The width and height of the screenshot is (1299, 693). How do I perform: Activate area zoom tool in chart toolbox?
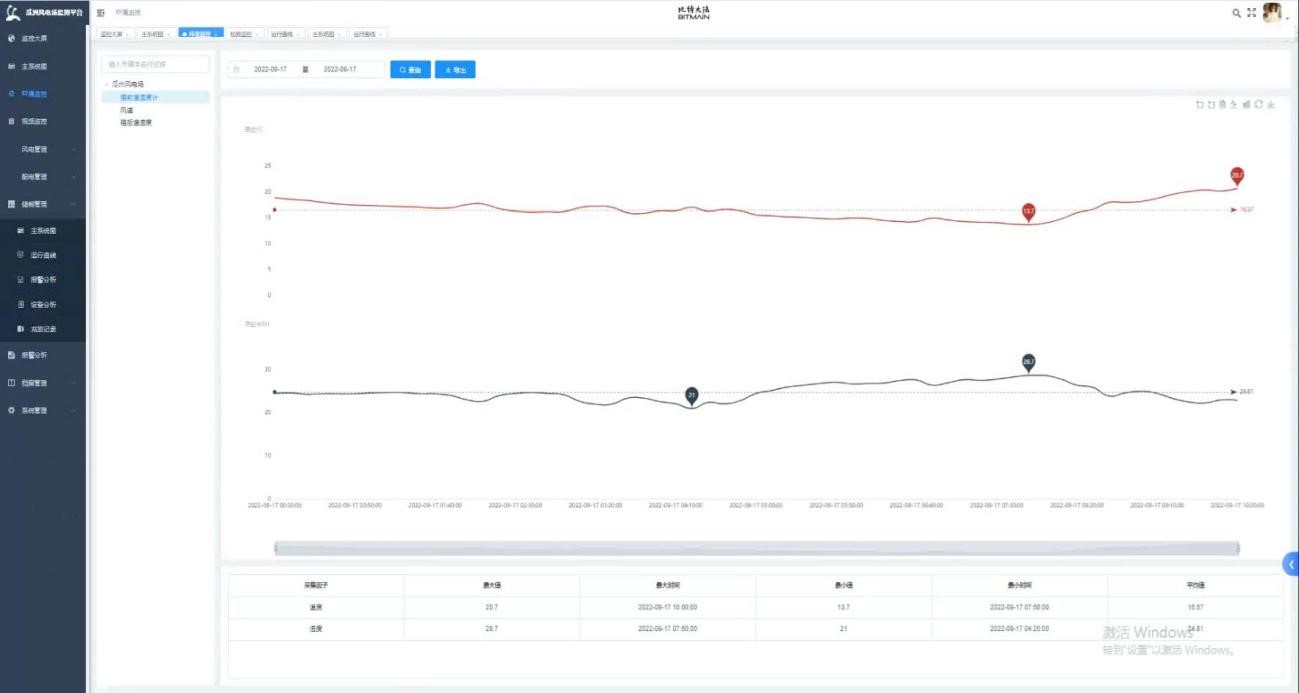pyautogui.click(x=1199, y=104)
